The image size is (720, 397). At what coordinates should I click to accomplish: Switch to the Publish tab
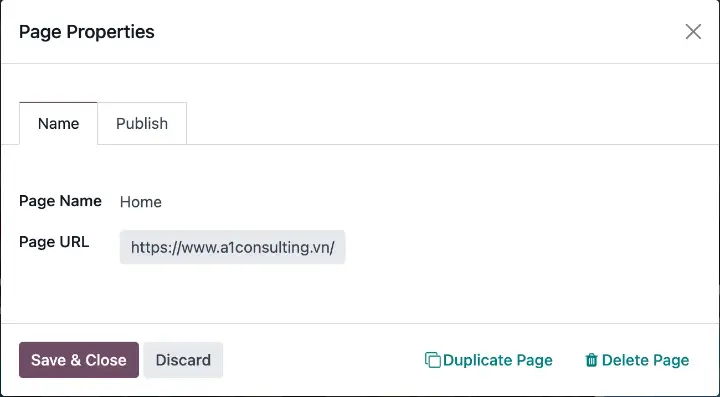(x=142, y=123)
